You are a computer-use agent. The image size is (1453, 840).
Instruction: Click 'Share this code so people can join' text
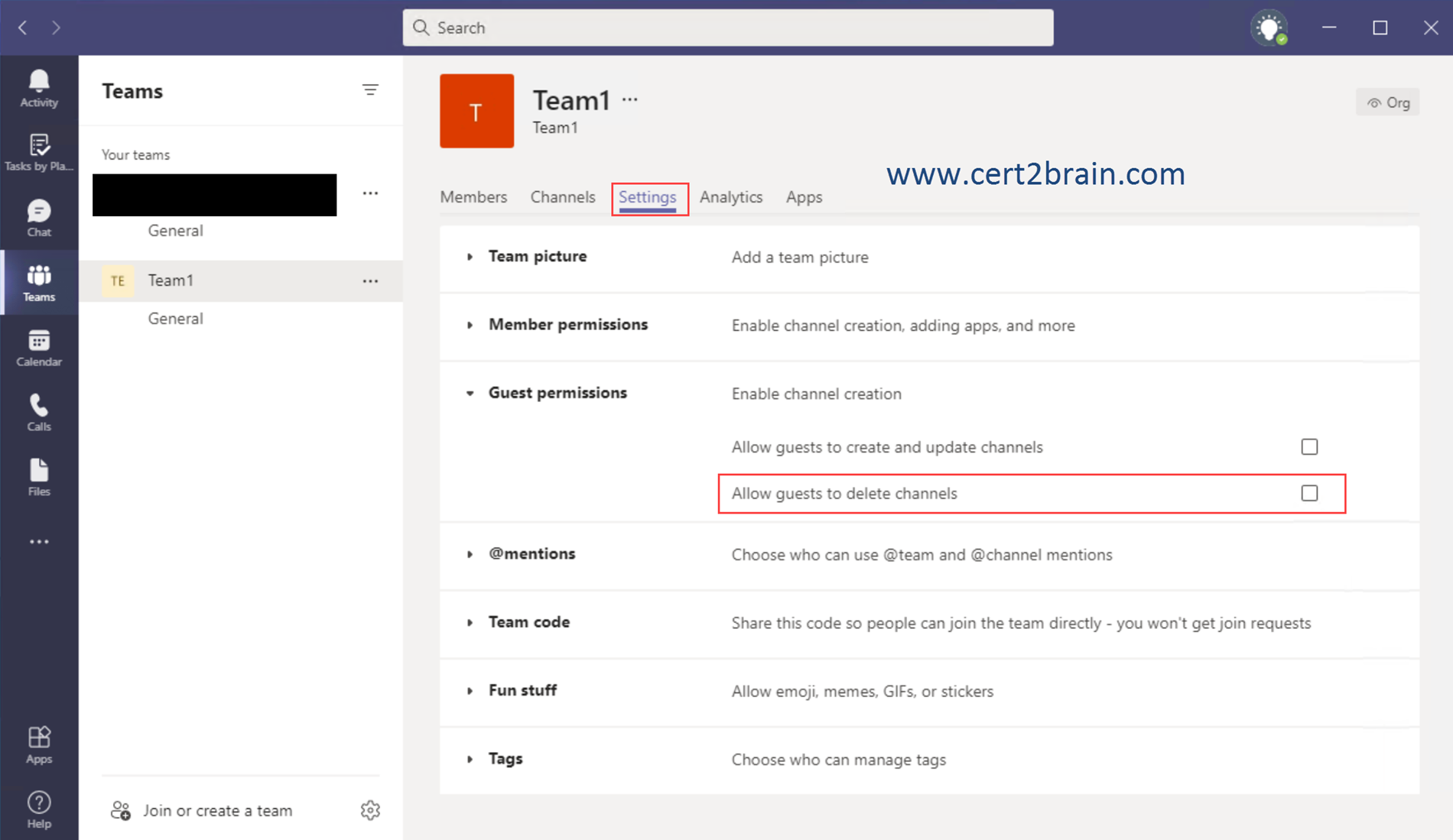pos(1021,623)
